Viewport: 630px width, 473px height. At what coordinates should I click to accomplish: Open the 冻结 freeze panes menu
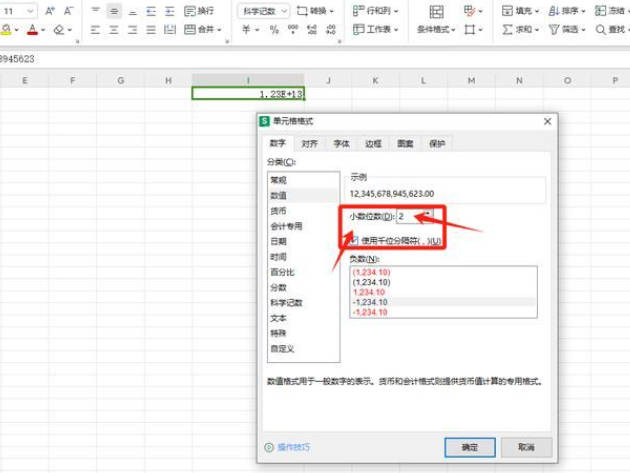[612, 11]
